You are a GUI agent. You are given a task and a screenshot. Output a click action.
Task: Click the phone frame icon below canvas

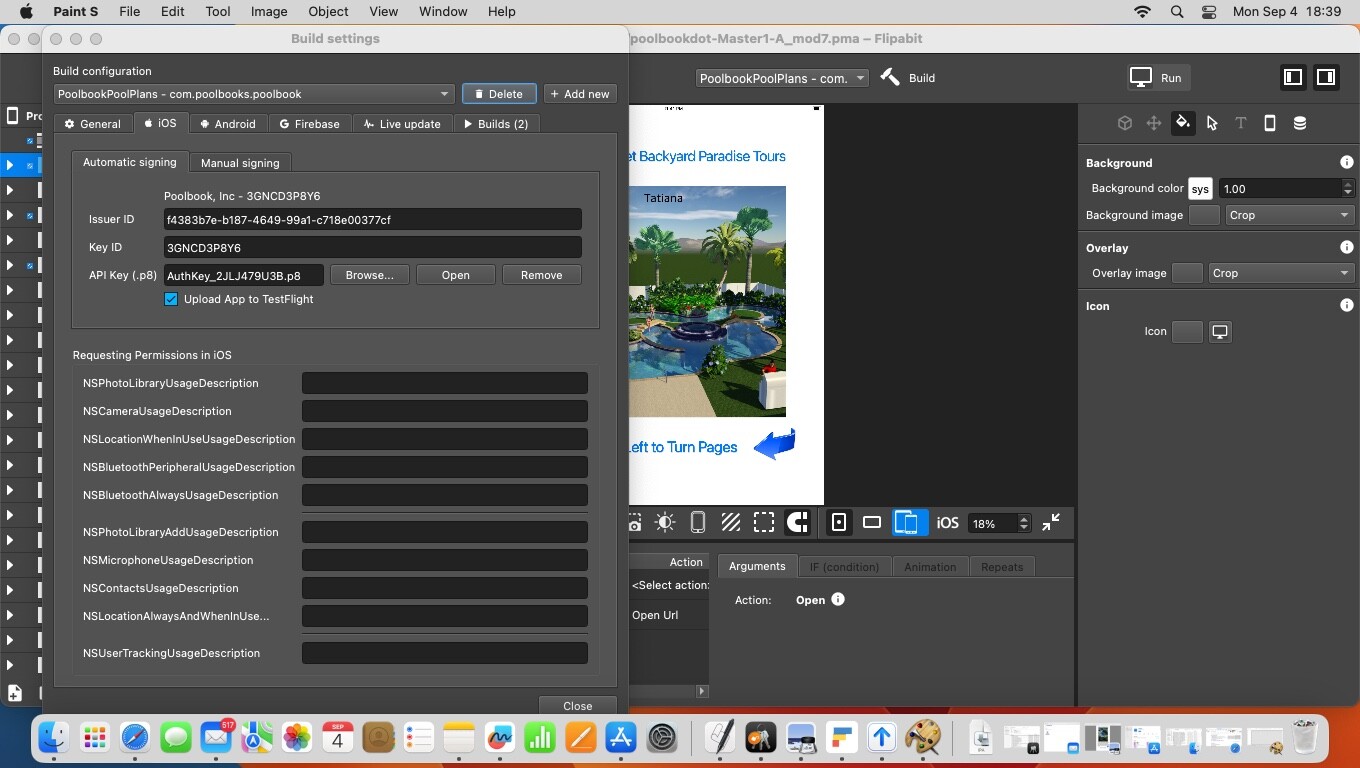click(x=698, y=522)
